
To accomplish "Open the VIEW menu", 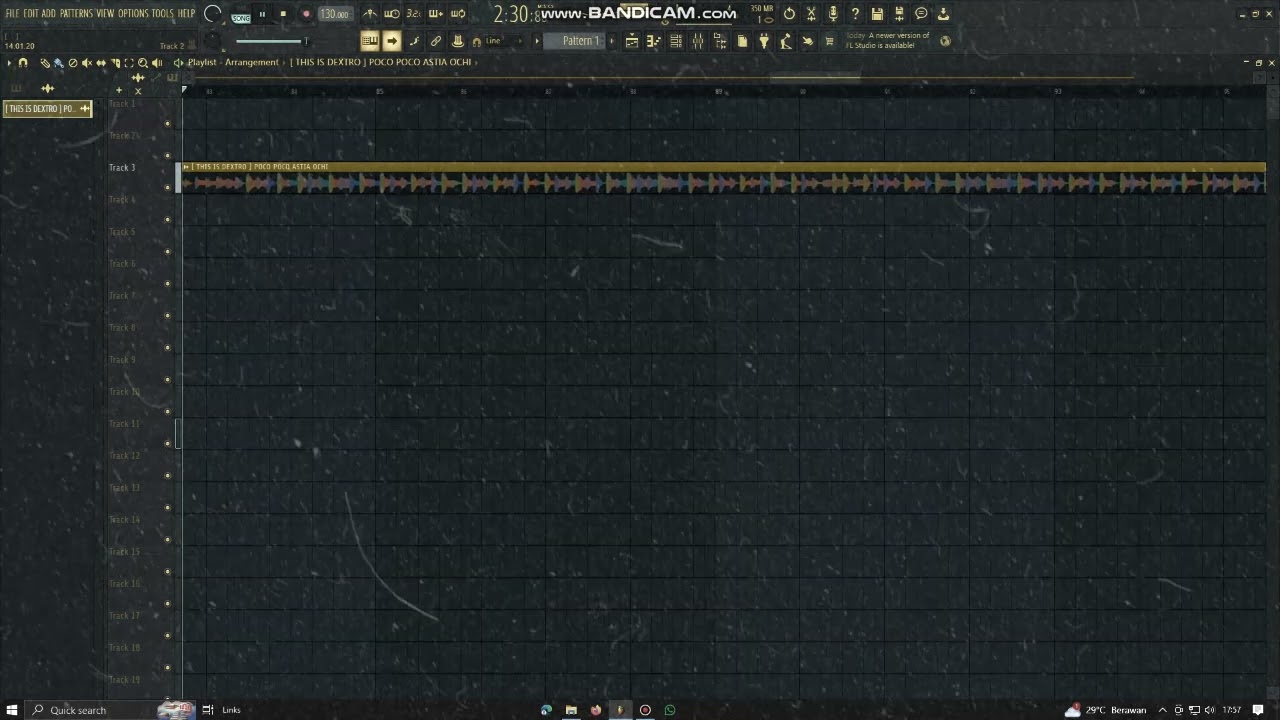I will pos(105,13).
